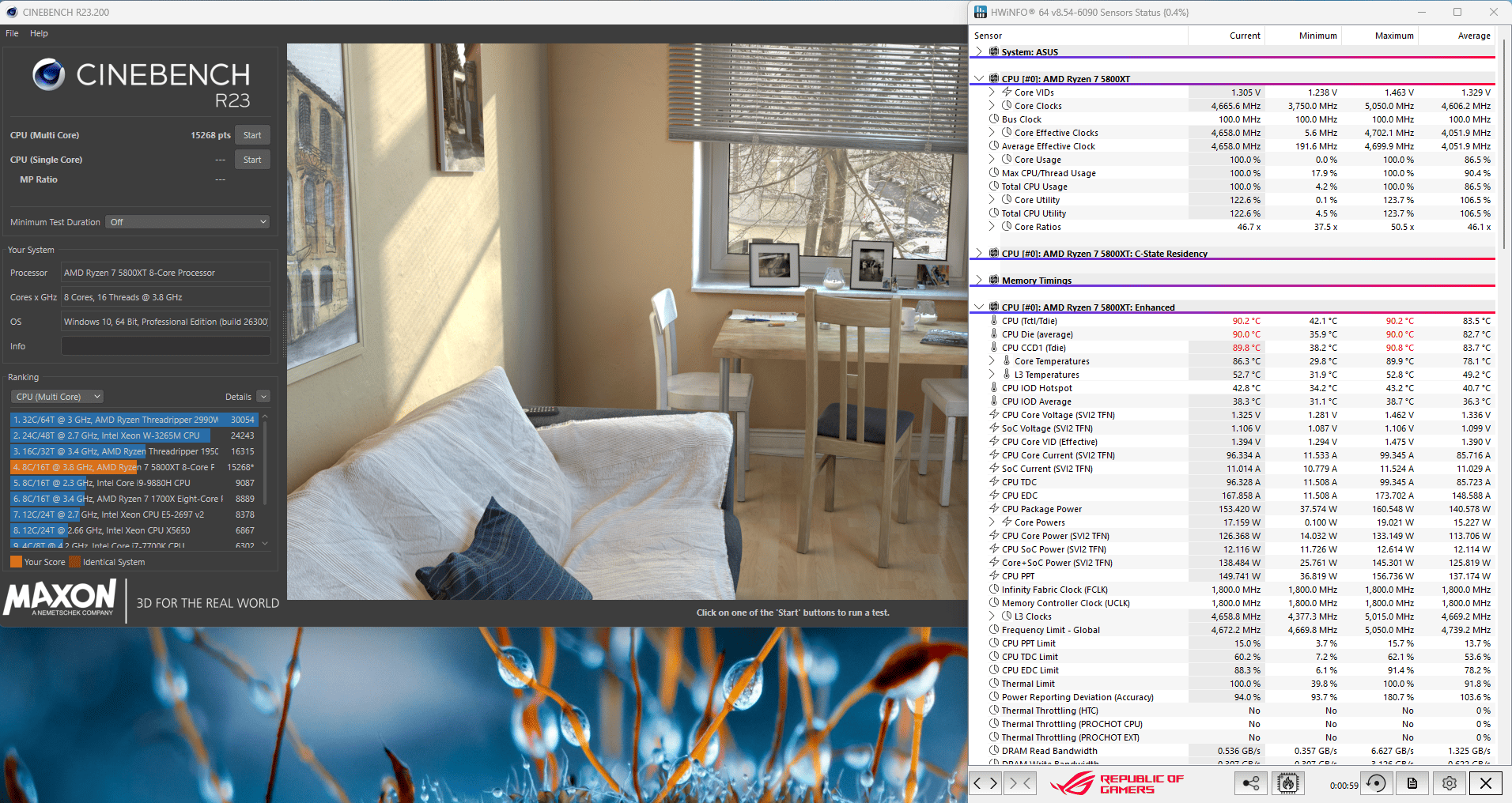Open the Minimum Test Duration dropdown
This screenshot has width=1512, height=803.
tap(188, 222)
